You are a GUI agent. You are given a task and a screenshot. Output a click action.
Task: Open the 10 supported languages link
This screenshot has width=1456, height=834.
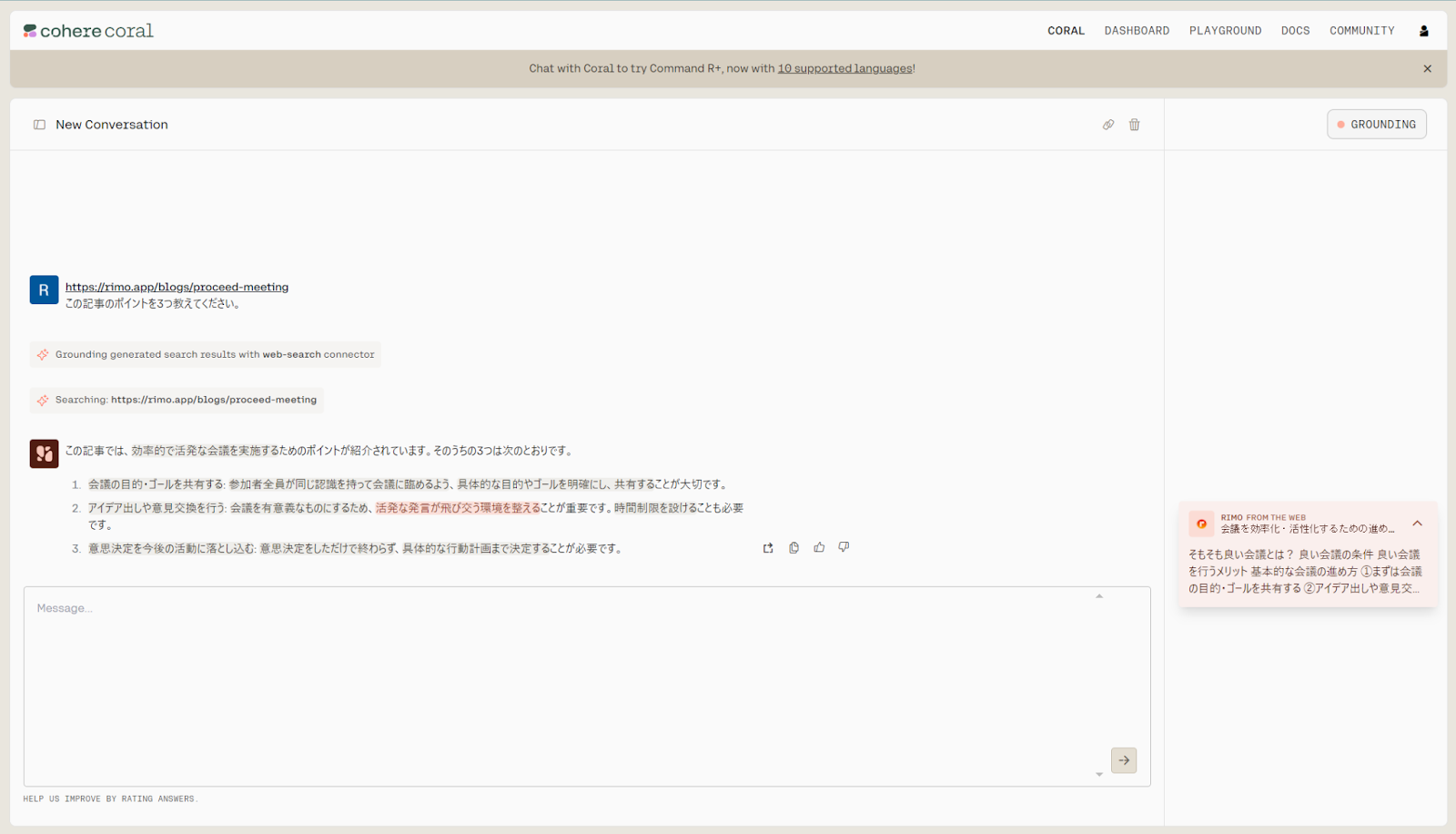[x=844, y=68]
